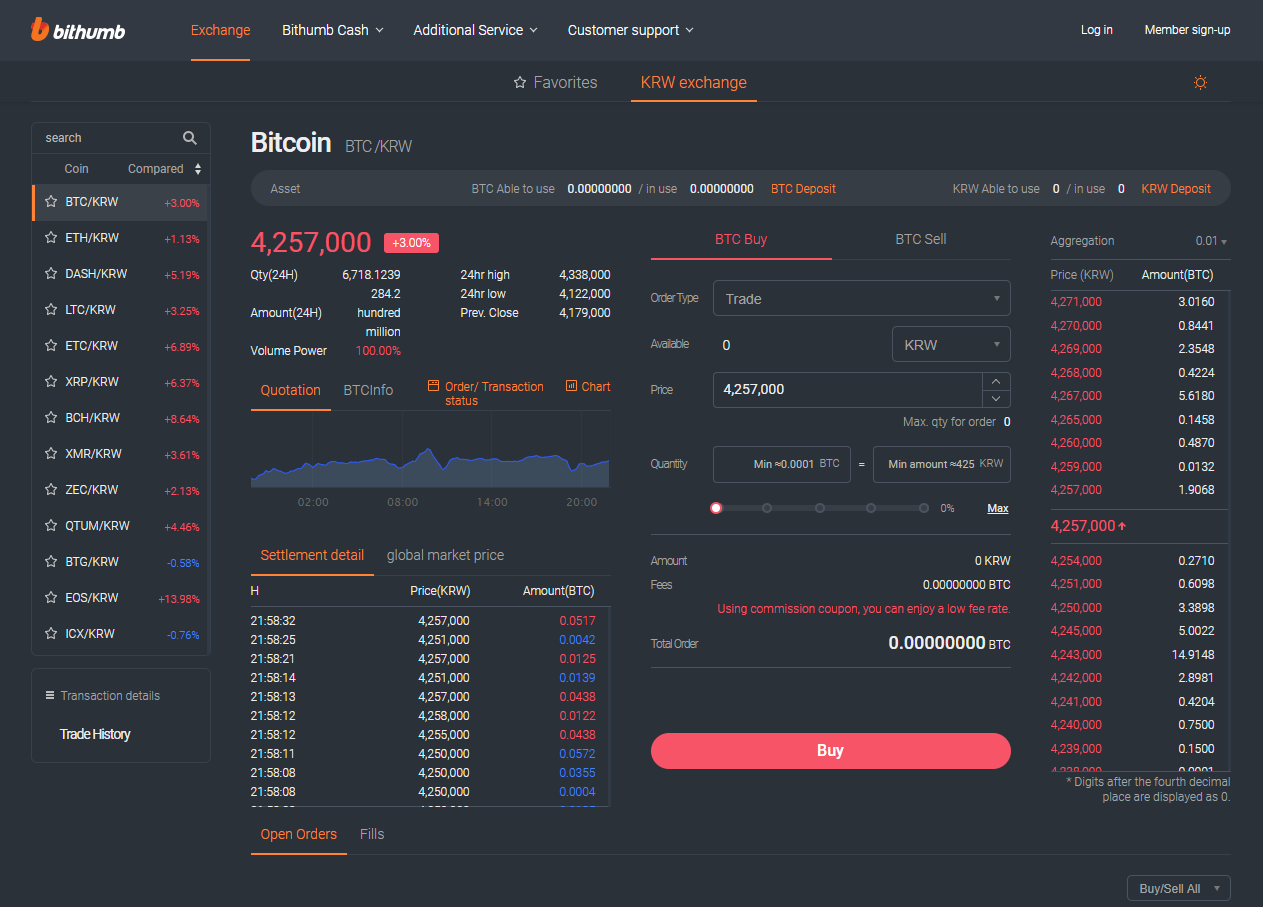Open Order/Transaction status link
Image resolution: width=1263 pixels, height=907 pixels.
486,393
